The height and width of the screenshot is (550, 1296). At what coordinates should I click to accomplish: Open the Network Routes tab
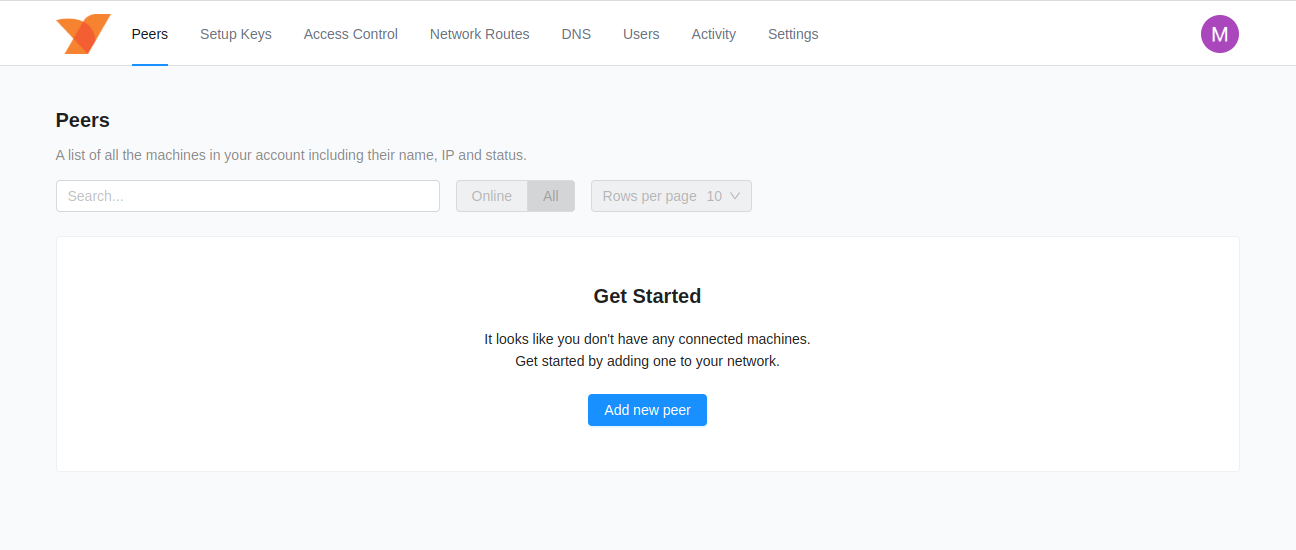click(x=479, y=34)
